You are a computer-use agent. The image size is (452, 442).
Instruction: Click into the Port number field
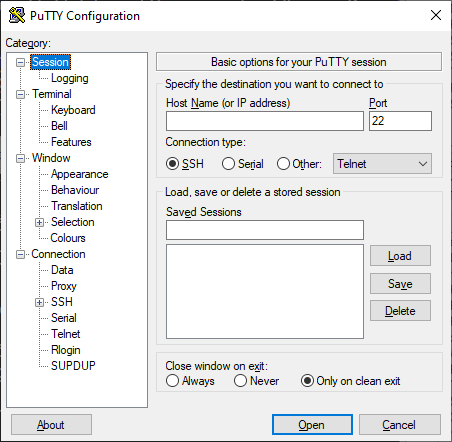click(x=400, y=121)
